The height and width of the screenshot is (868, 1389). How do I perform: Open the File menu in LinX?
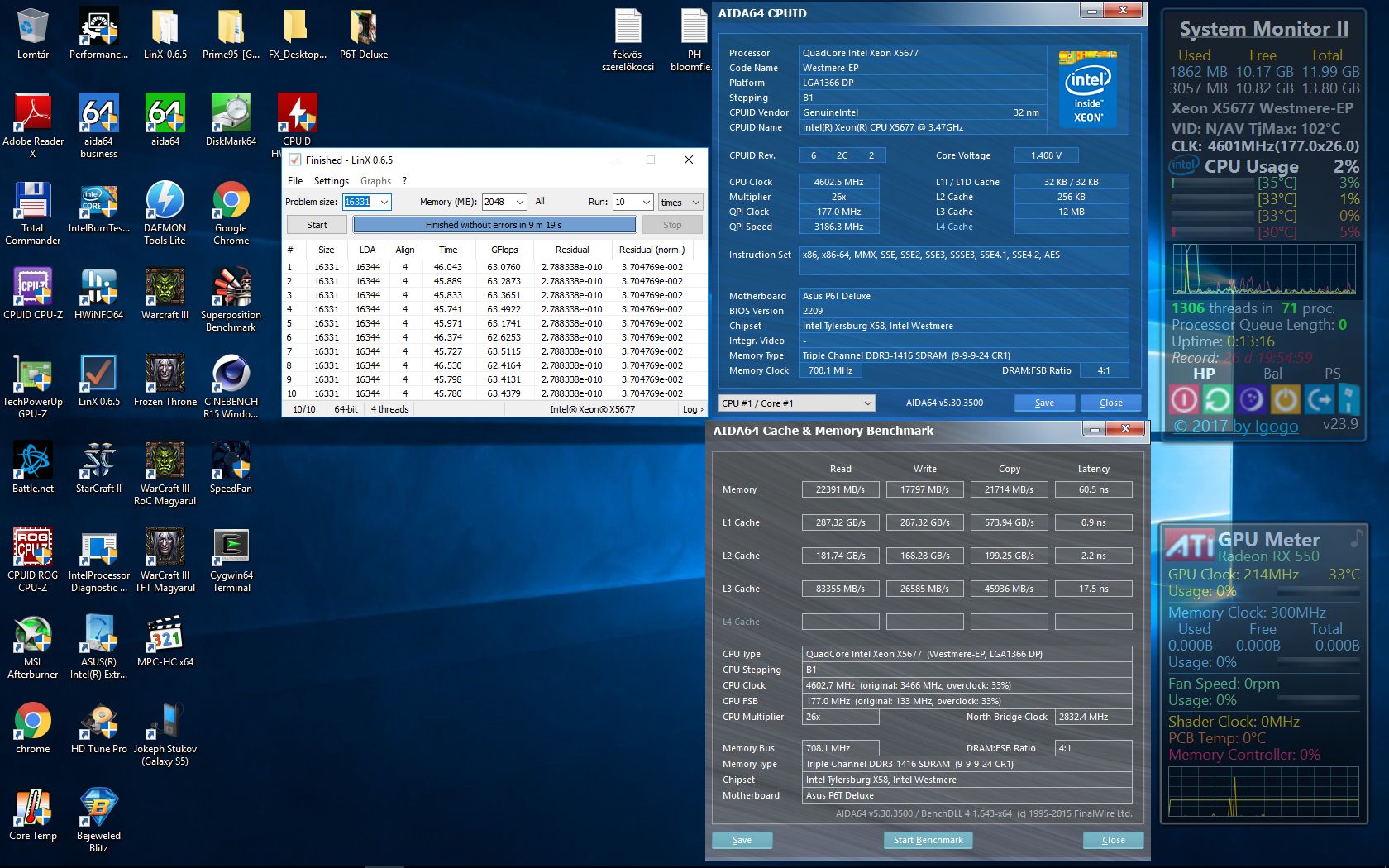pyautogui.click(x=295, y=181)
